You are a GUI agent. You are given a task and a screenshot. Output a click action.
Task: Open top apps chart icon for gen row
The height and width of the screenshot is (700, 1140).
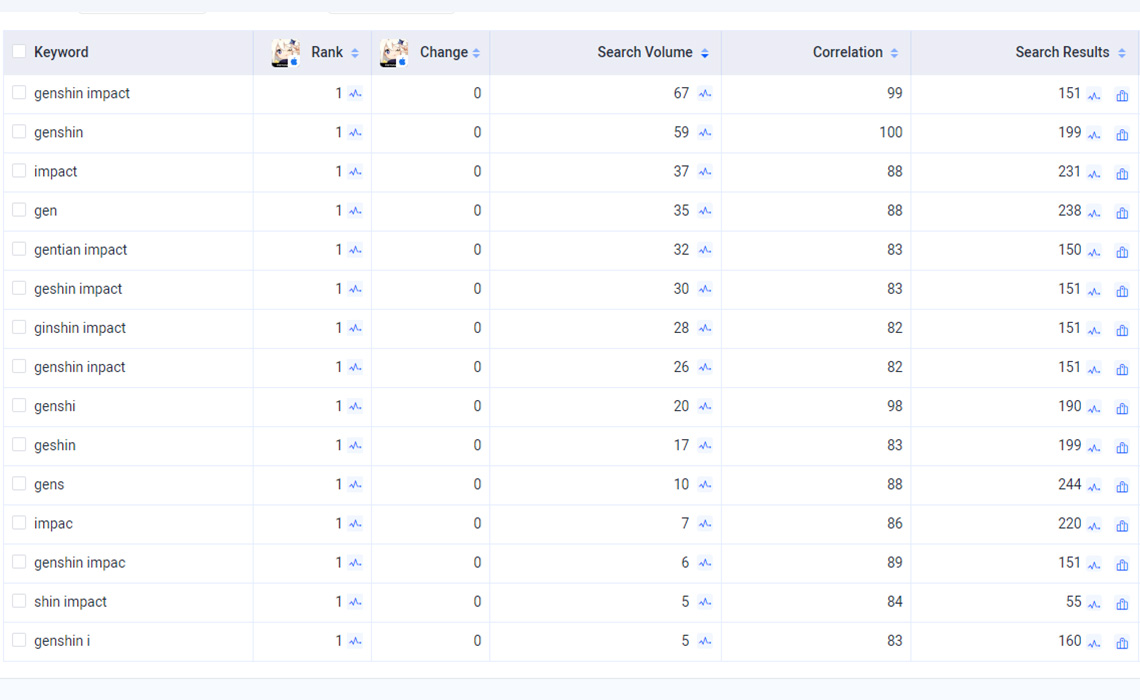(x=1123, y=213)
